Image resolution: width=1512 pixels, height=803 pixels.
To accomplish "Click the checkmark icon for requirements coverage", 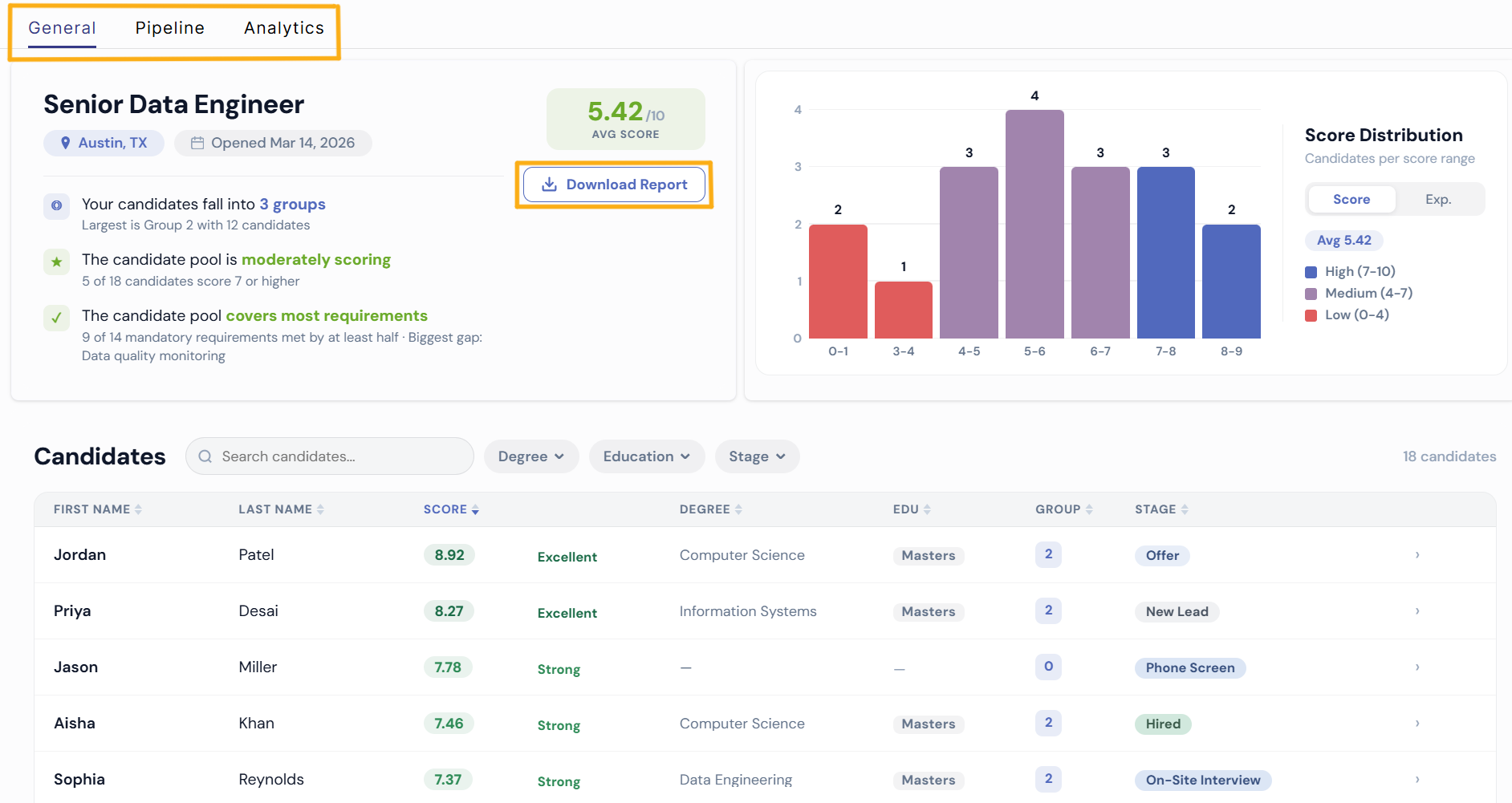I will pos(56,318).
